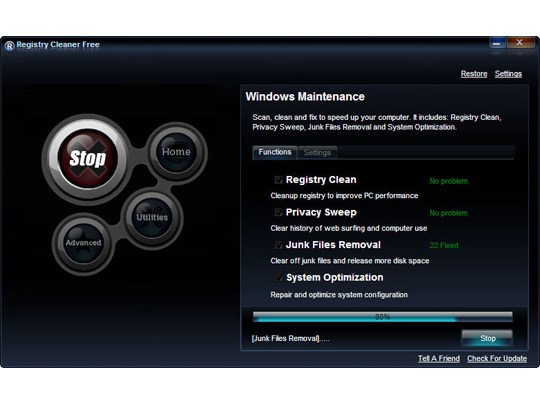Click 'Repair and optimize system configuration'
Image resolution: width=540 pixels, height=405 pixels.
339,295
